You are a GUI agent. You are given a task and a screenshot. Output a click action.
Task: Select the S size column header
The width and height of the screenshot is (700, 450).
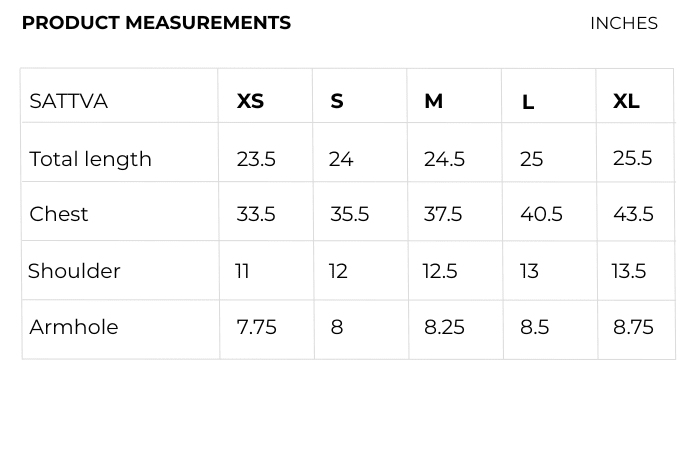337,101
